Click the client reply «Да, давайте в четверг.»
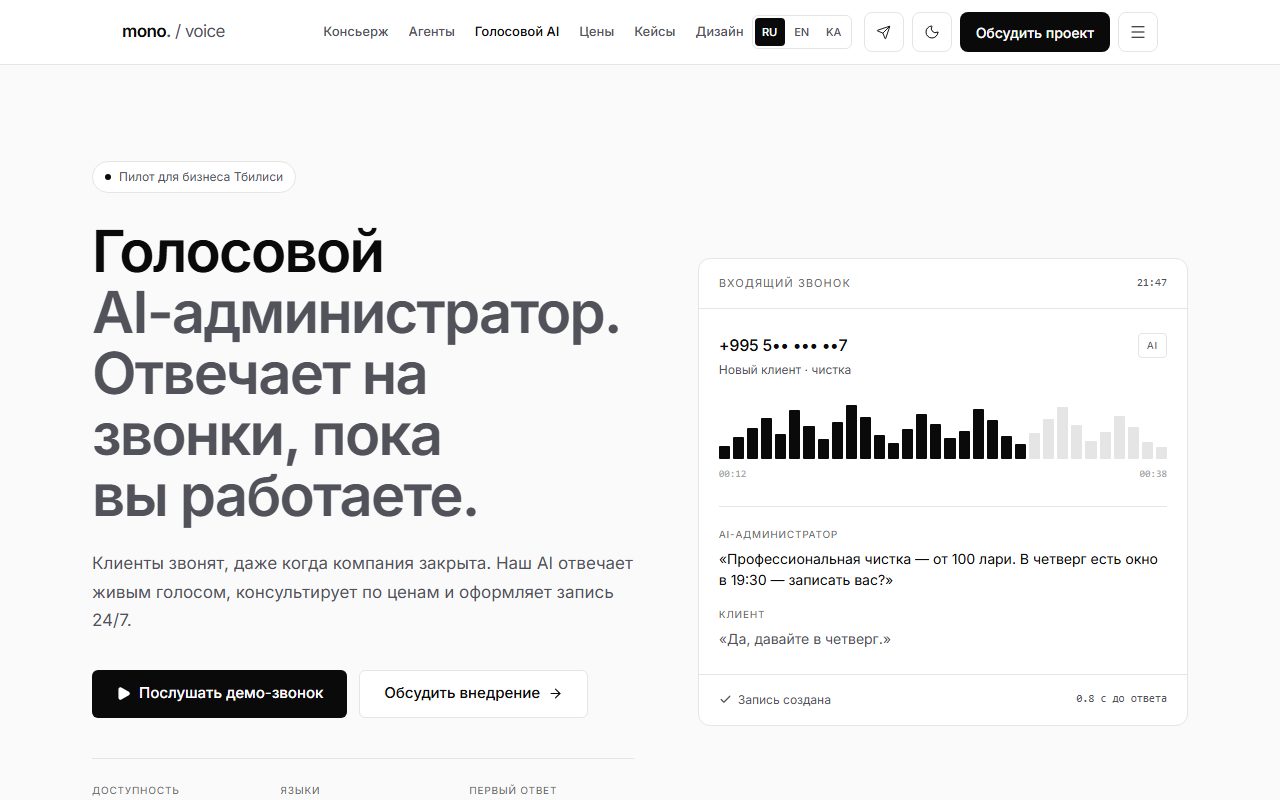 pos(805,639)
